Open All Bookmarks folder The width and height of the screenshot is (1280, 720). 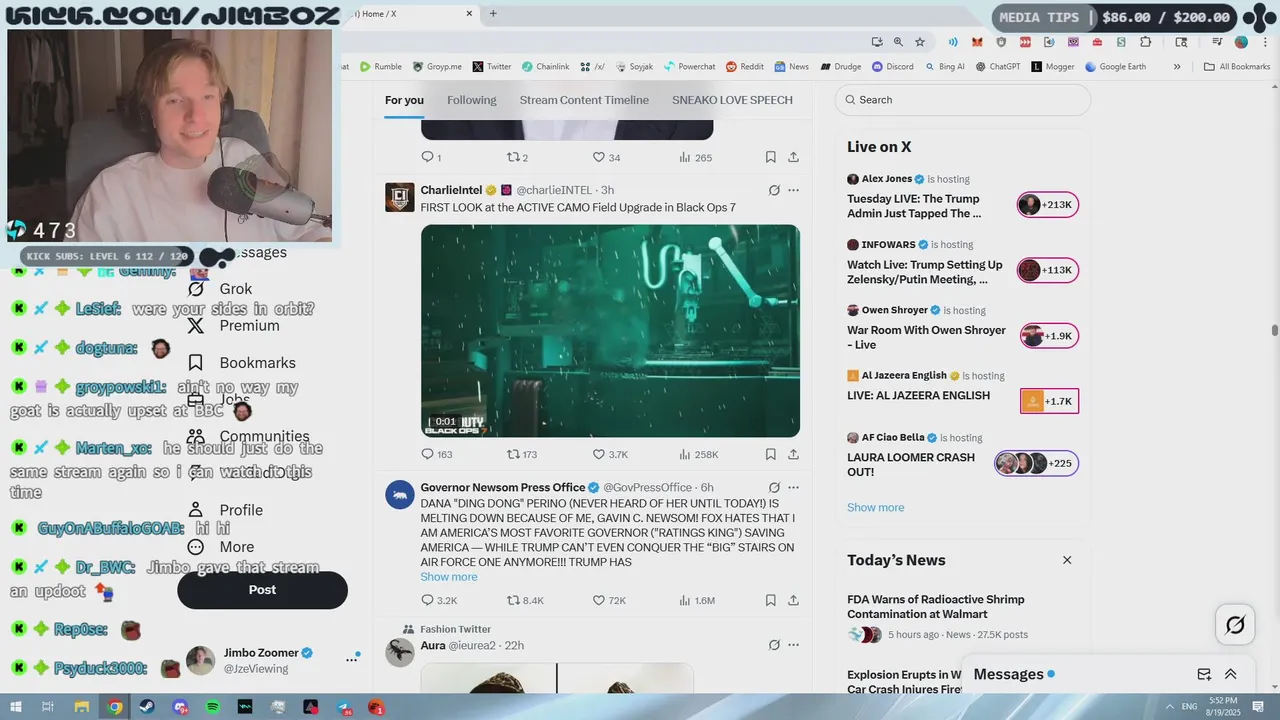[x=1237, y=67]
